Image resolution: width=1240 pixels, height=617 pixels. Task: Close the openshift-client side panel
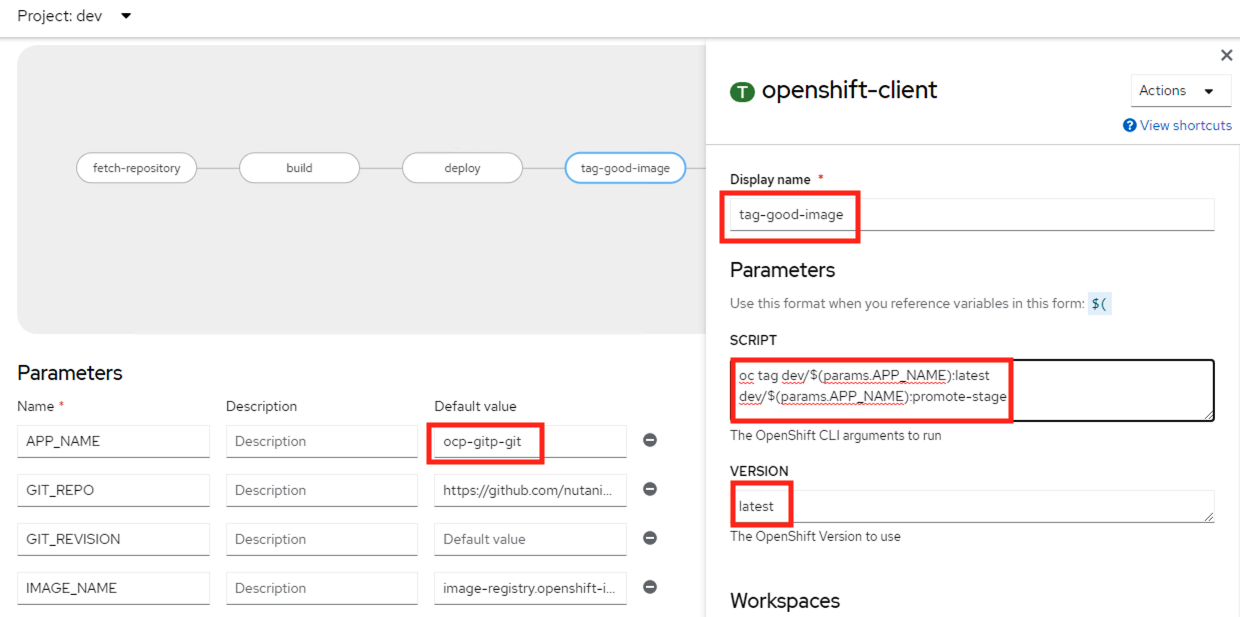click(1226, 56)
